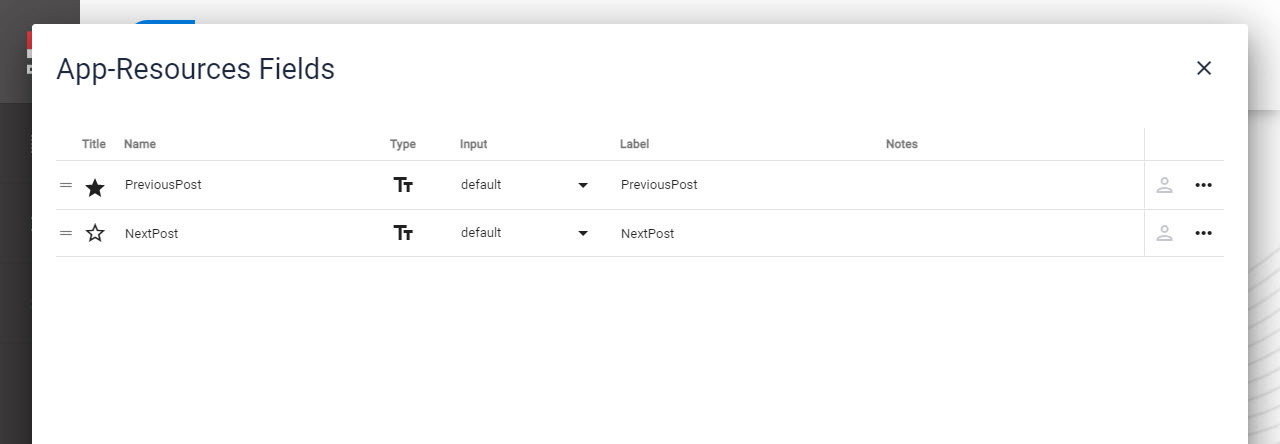
Task: Click the Name column header
Action: point(140,144)
